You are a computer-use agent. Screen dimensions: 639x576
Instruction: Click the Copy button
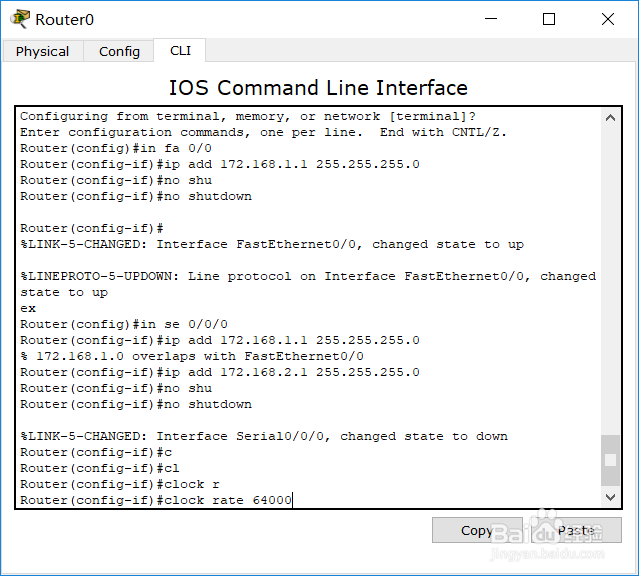(x=477, y=530)
